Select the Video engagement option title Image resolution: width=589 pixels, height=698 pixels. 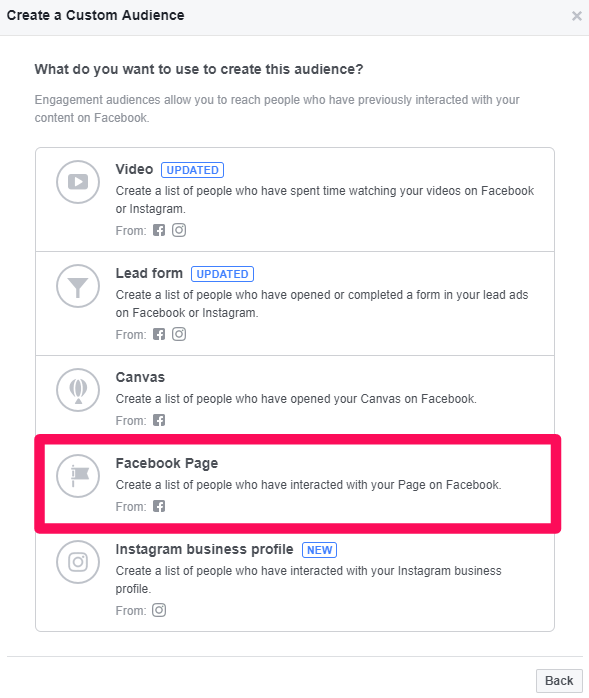coord(134,170)
